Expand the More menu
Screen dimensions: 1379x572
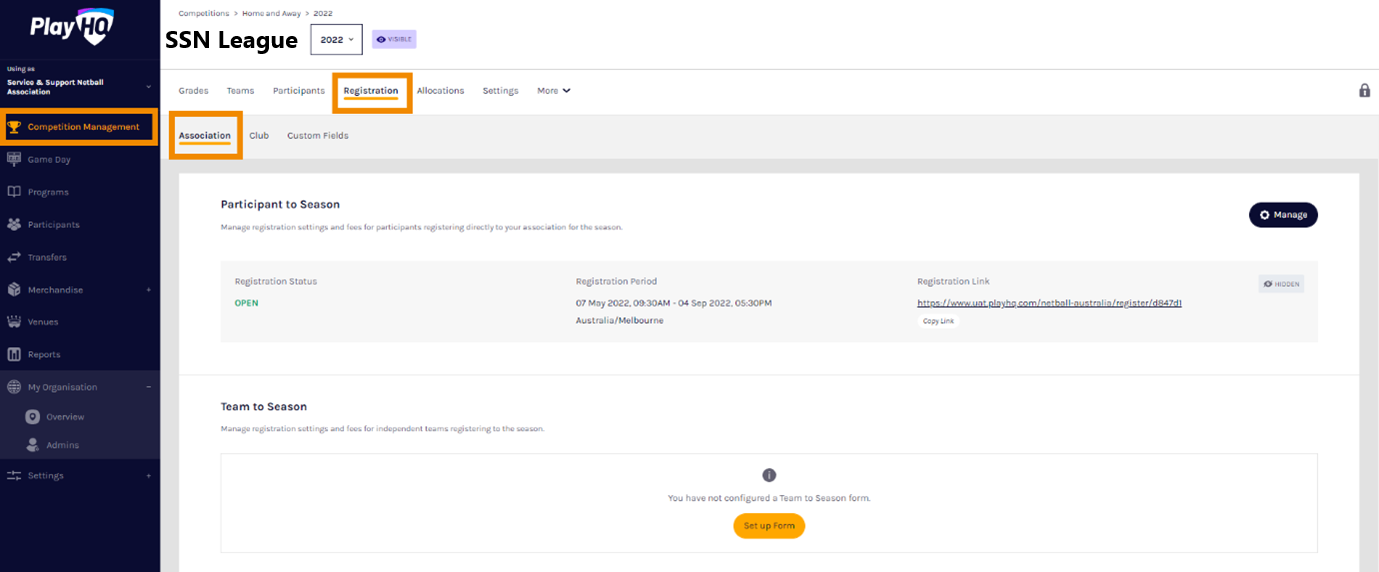click(x=553, y=91)
